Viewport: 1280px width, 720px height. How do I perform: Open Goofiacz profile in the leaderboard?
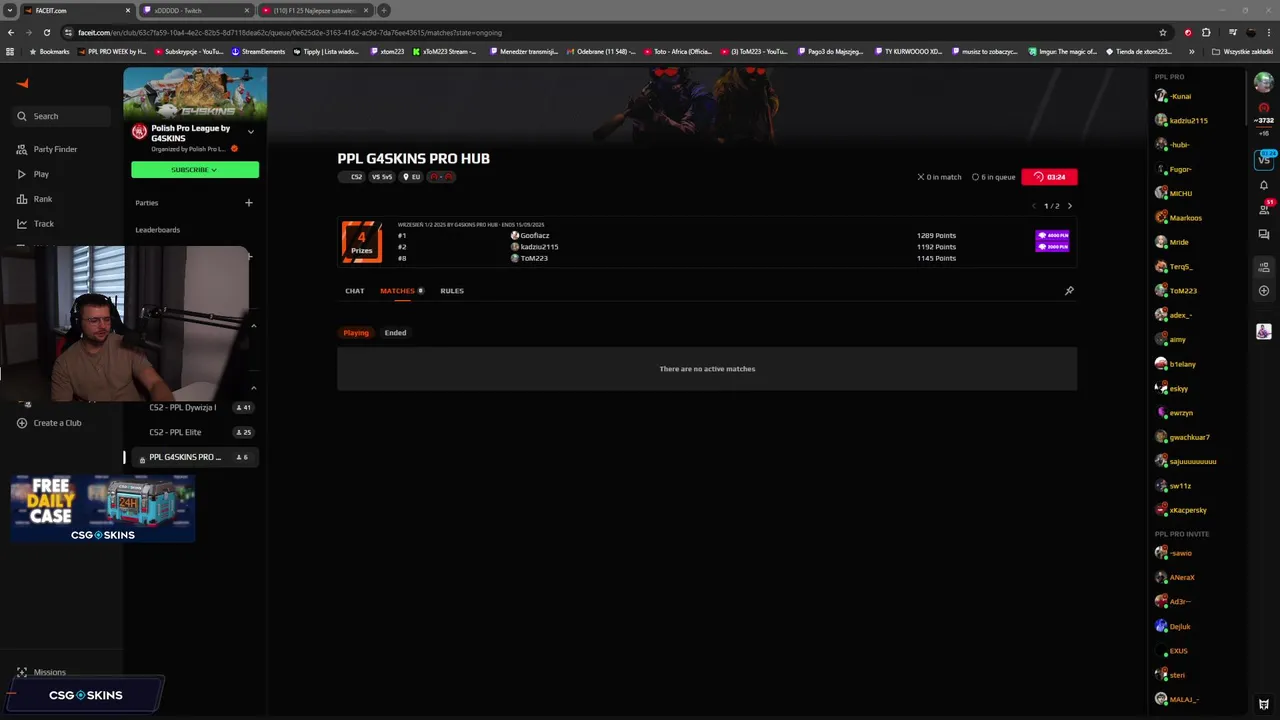[x=530, y=236]
